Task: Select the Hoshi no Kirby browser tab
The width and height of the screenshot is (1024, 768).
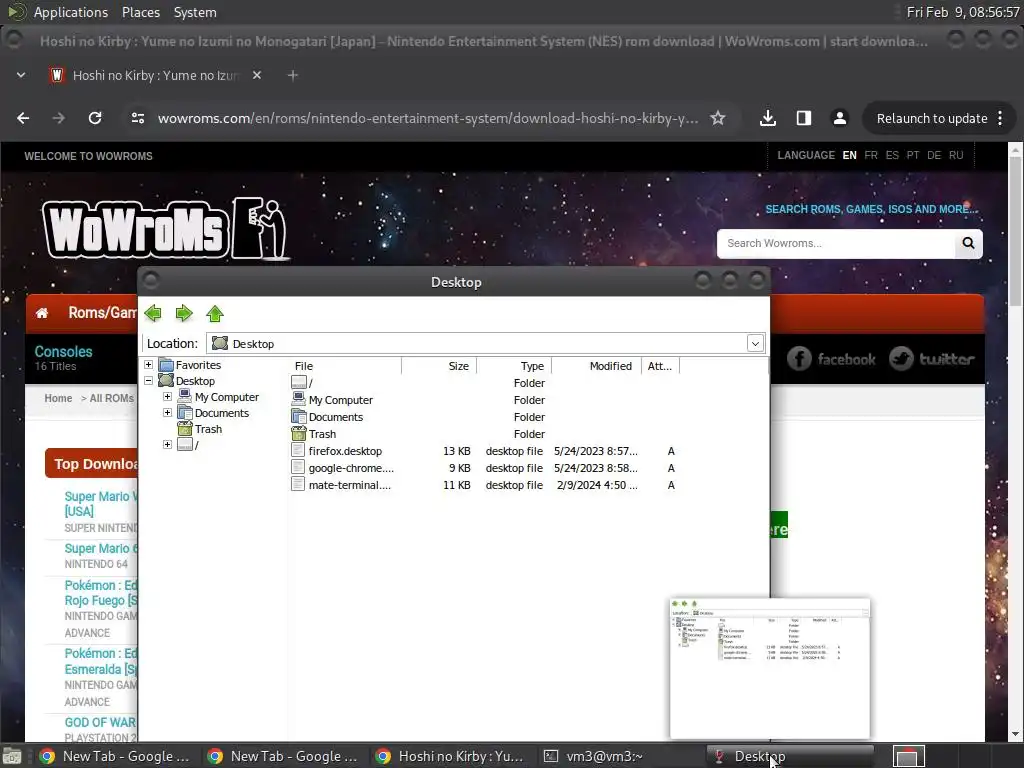Action: [x=153, y=75]
